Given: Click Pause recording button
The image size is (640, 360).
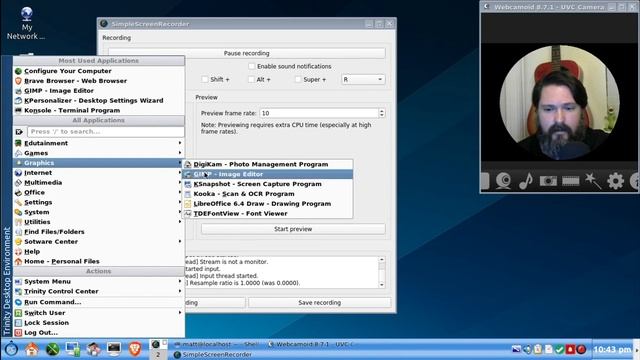Looking at the screenshot, I should click(x=247, y=53).
